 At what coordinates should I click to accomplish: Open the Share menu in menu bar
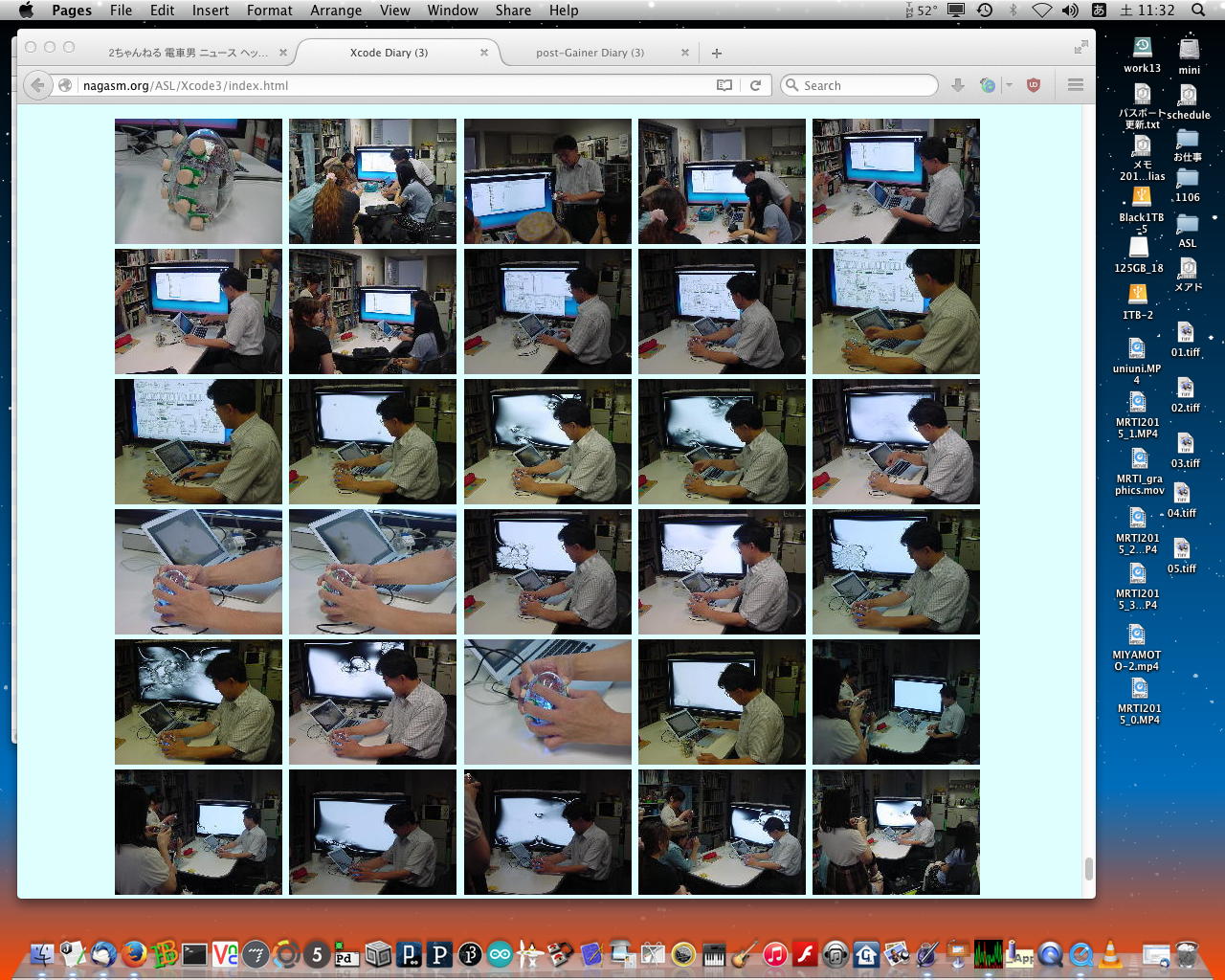click(513, 11)
